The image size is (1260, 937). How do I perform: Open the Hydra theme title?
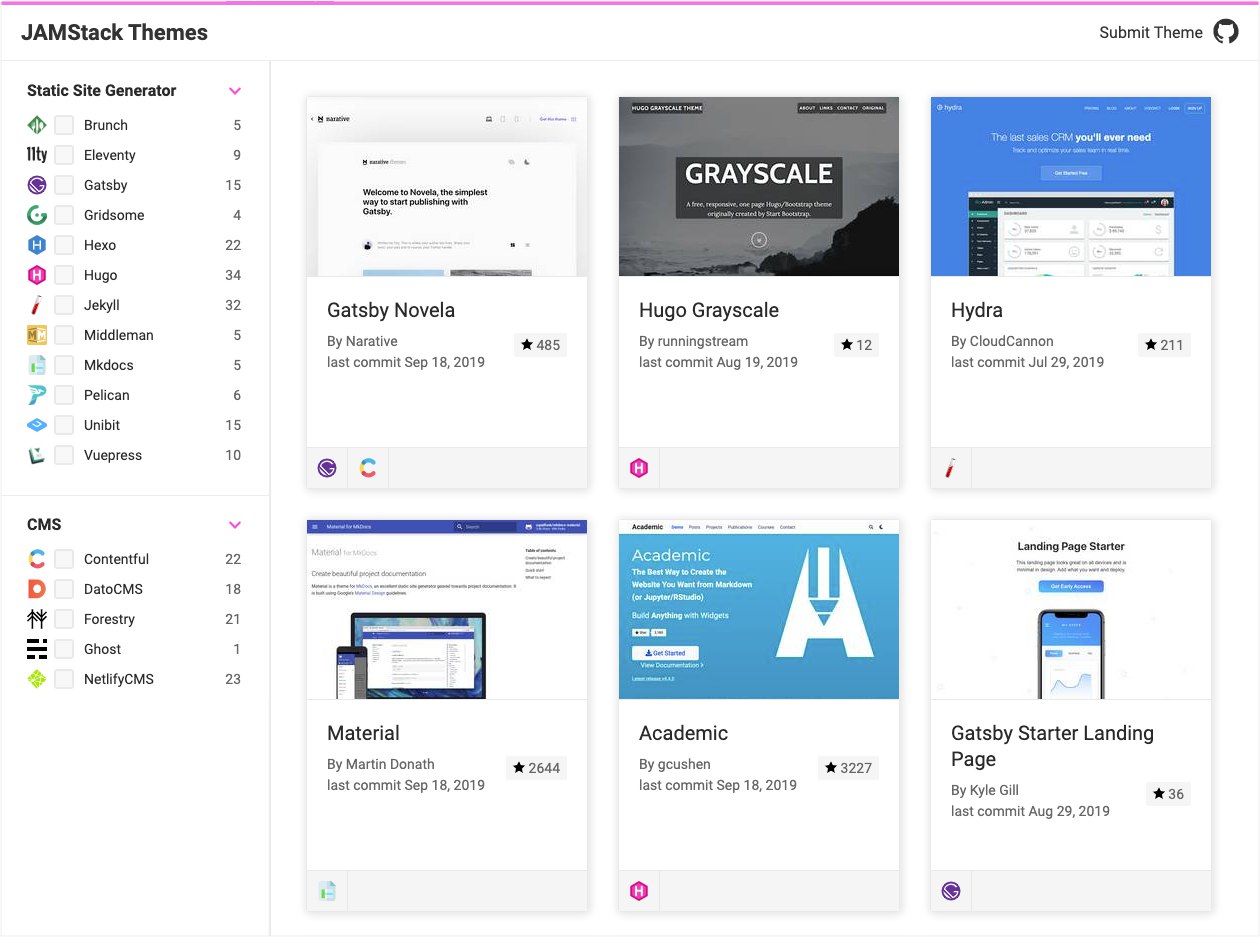(977, 310)
